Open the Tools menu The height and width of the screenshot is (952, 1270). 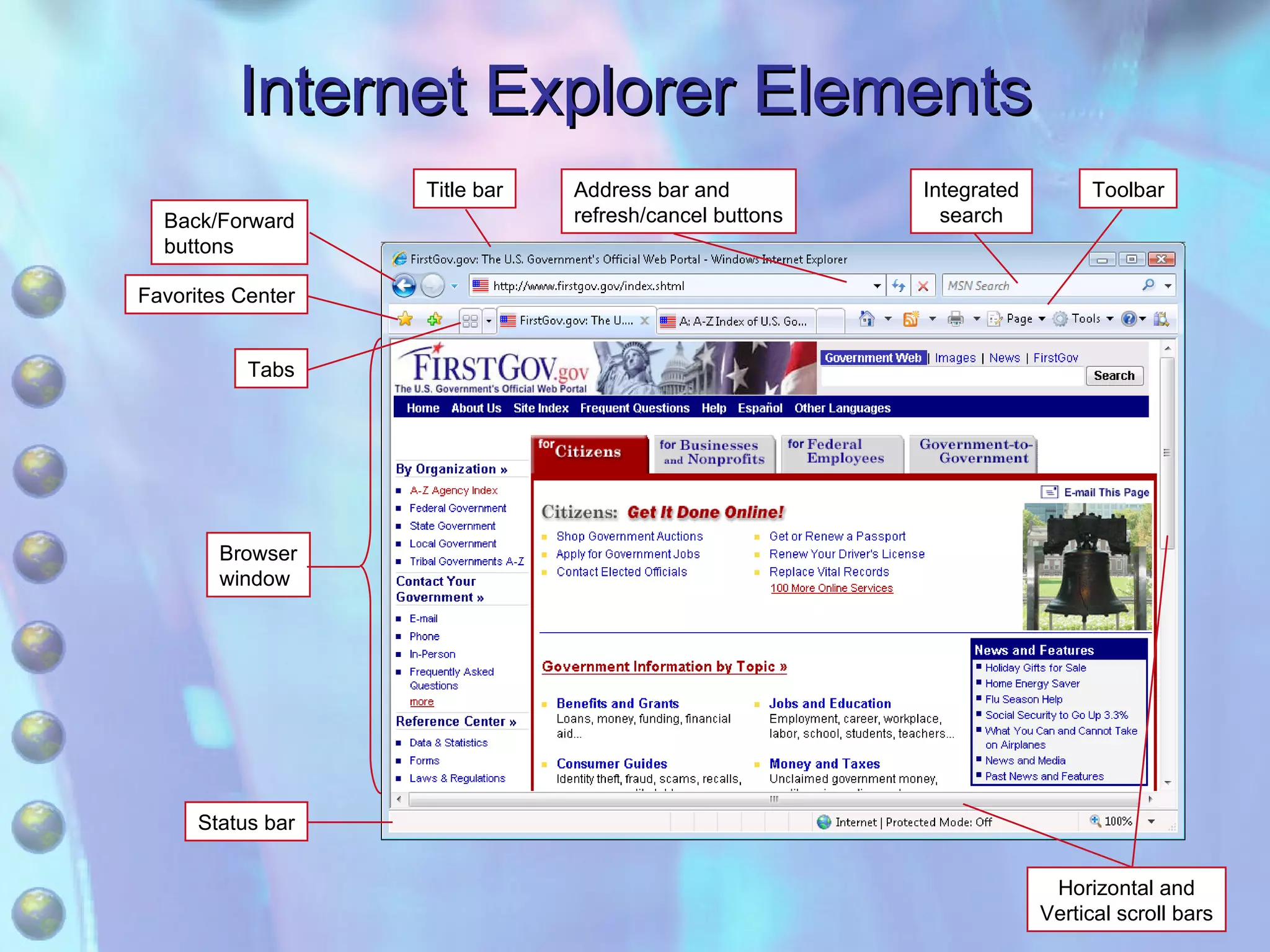(x=1083, y=319)
